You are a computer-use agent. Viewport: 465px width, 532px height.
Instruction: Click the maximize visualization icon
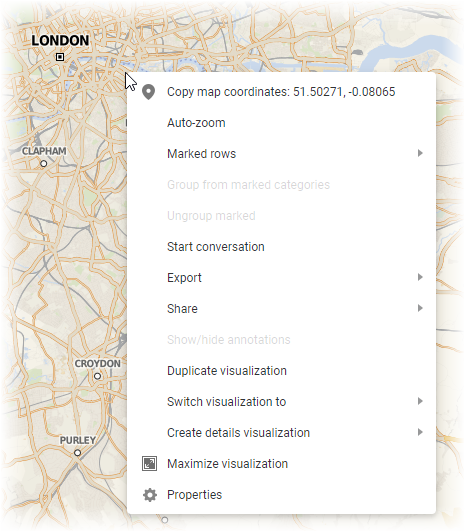pos(149,463)
